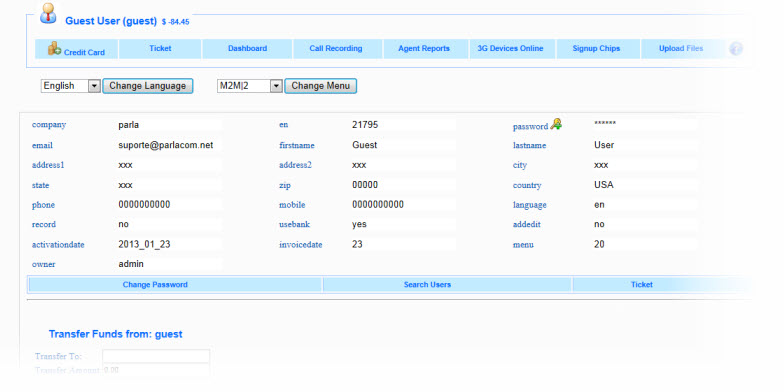784x392 pixels.
Task: Open the Credit Card menu item
Action: 76,49
